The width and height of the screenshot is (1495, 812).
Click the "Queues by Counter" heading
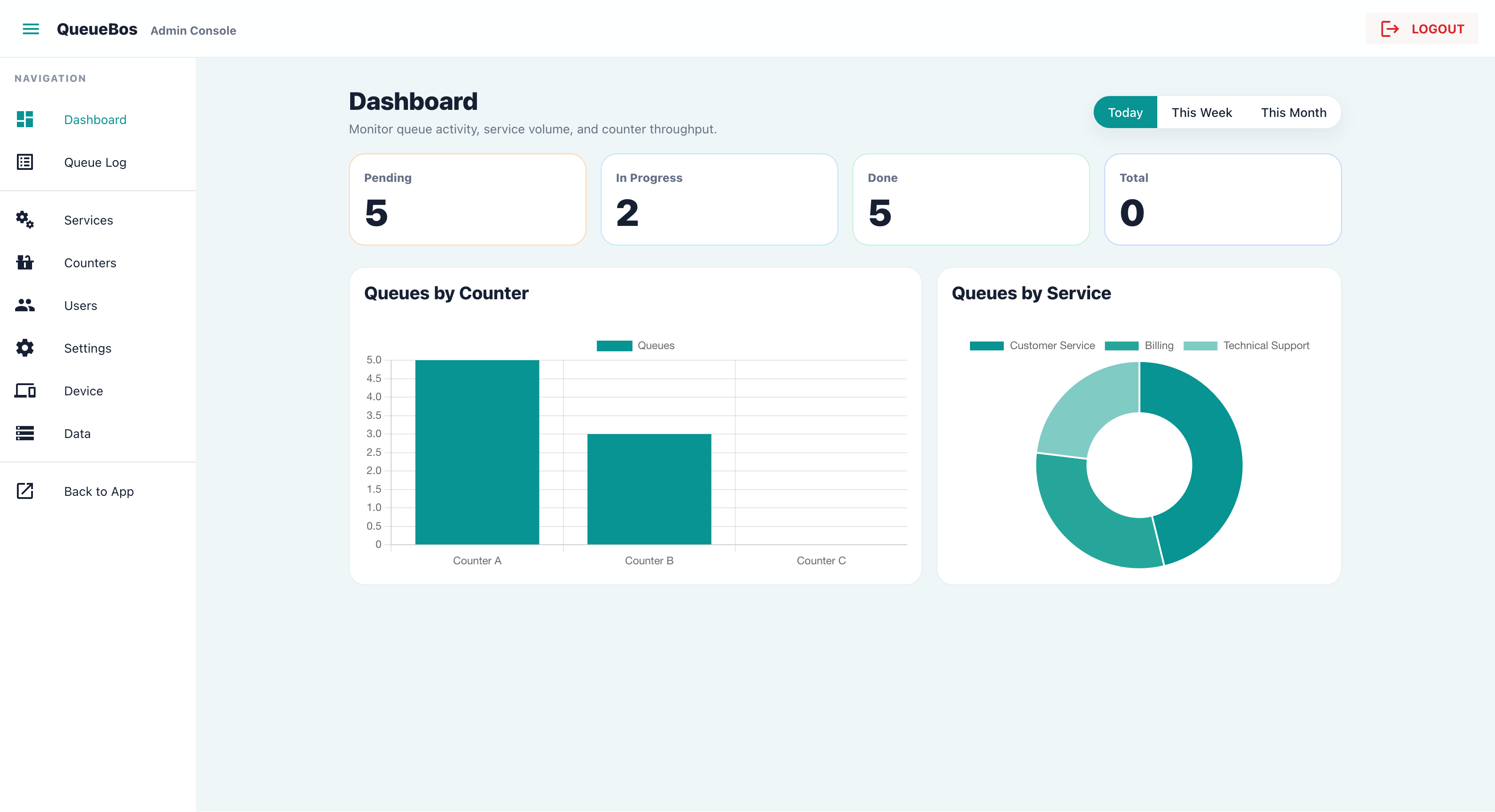pos(446,293)
